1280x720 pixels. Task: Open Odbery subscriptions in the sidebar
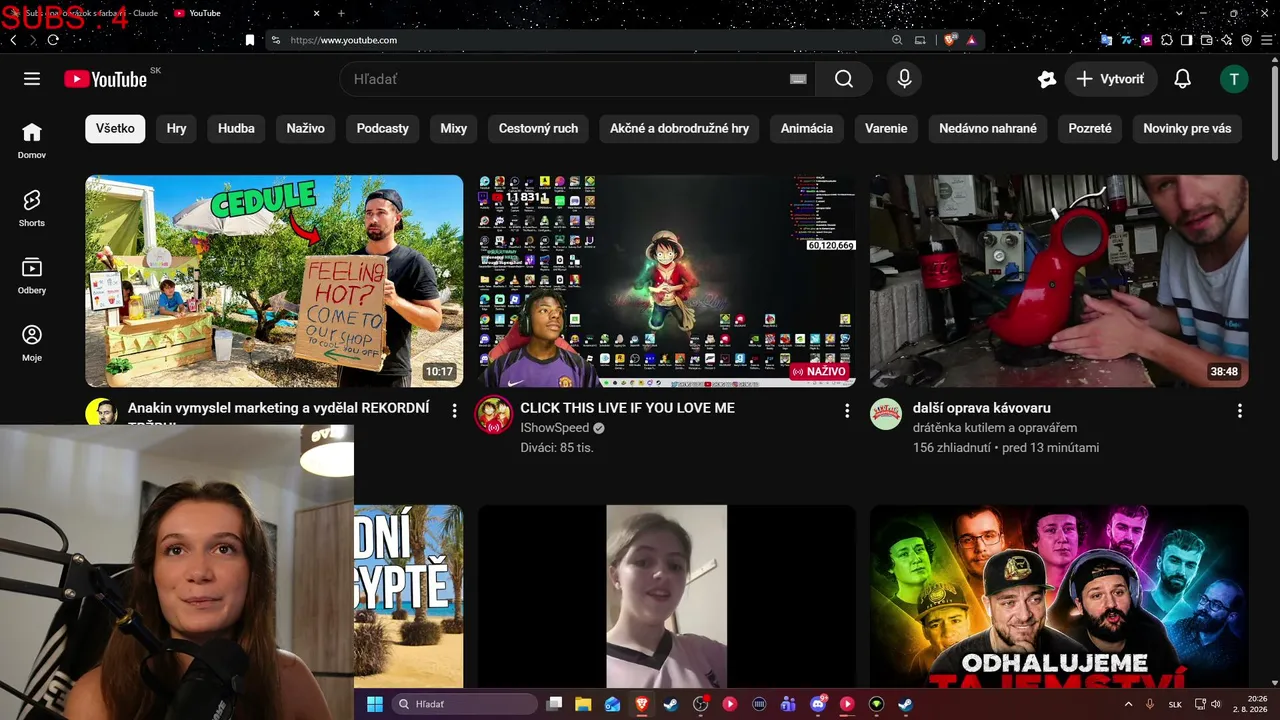click(32, 276)
